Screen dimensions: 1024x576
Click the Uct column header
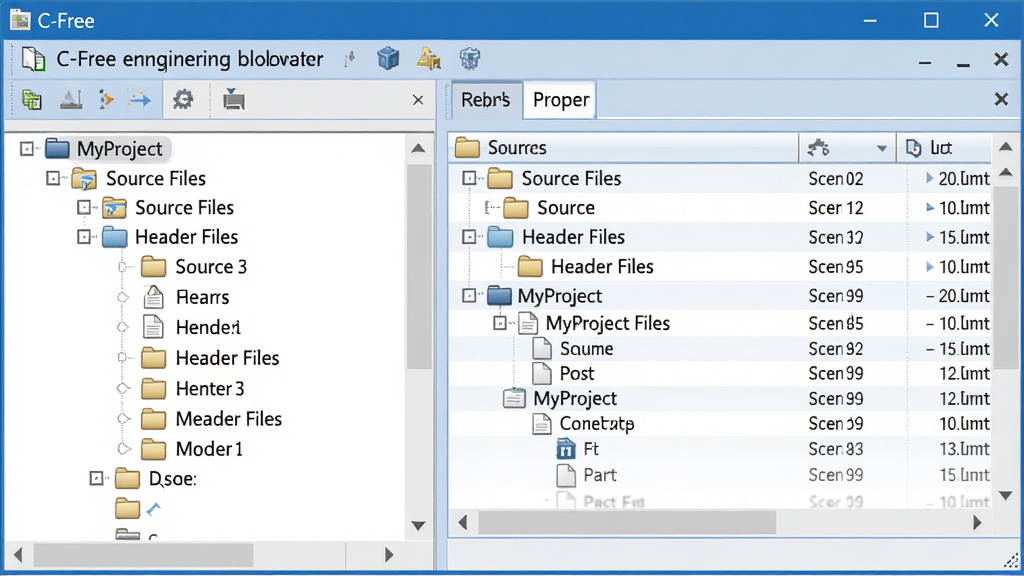[x=944, y=148]
